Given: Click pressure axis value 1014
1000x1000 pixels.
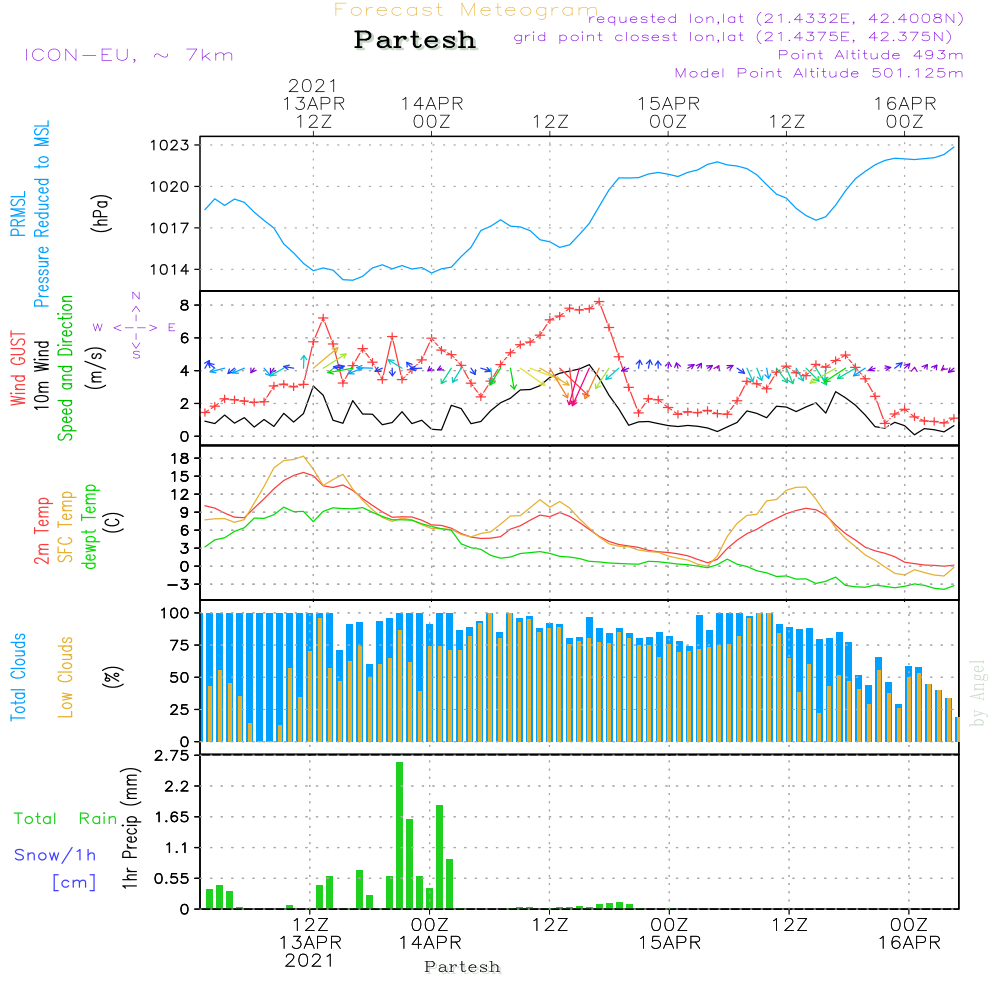Looking at the screenshot, I should click(170, 270).
